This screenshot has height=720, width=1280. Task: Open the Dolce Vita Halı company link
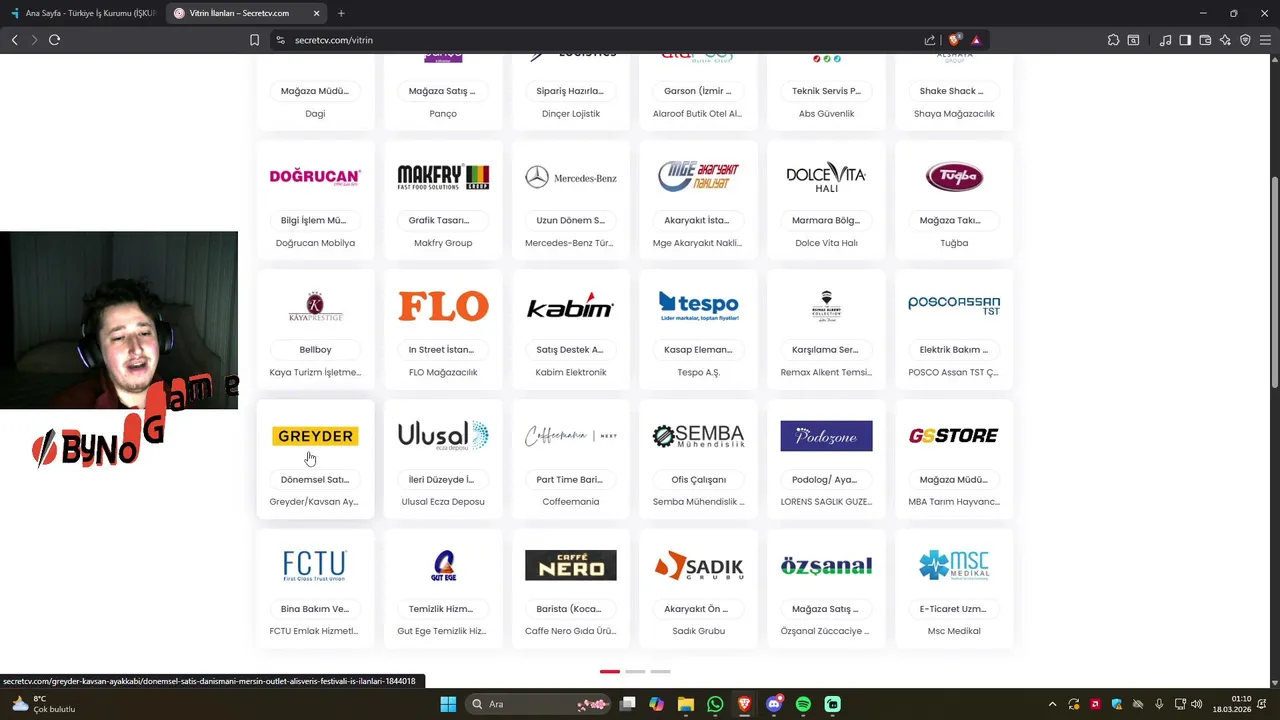coord(827,243)
